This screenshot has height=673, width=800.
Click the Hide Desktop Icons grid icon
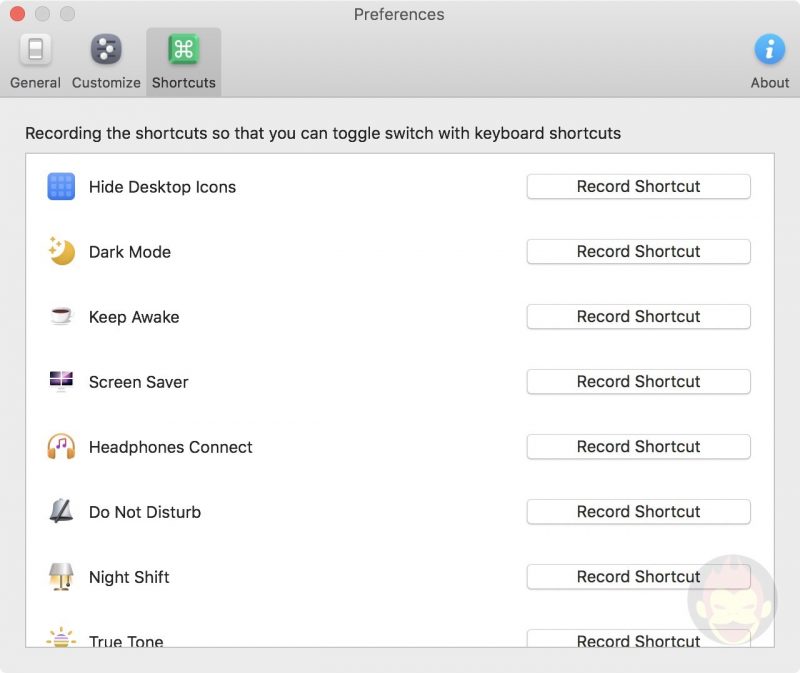coord(61,187)
